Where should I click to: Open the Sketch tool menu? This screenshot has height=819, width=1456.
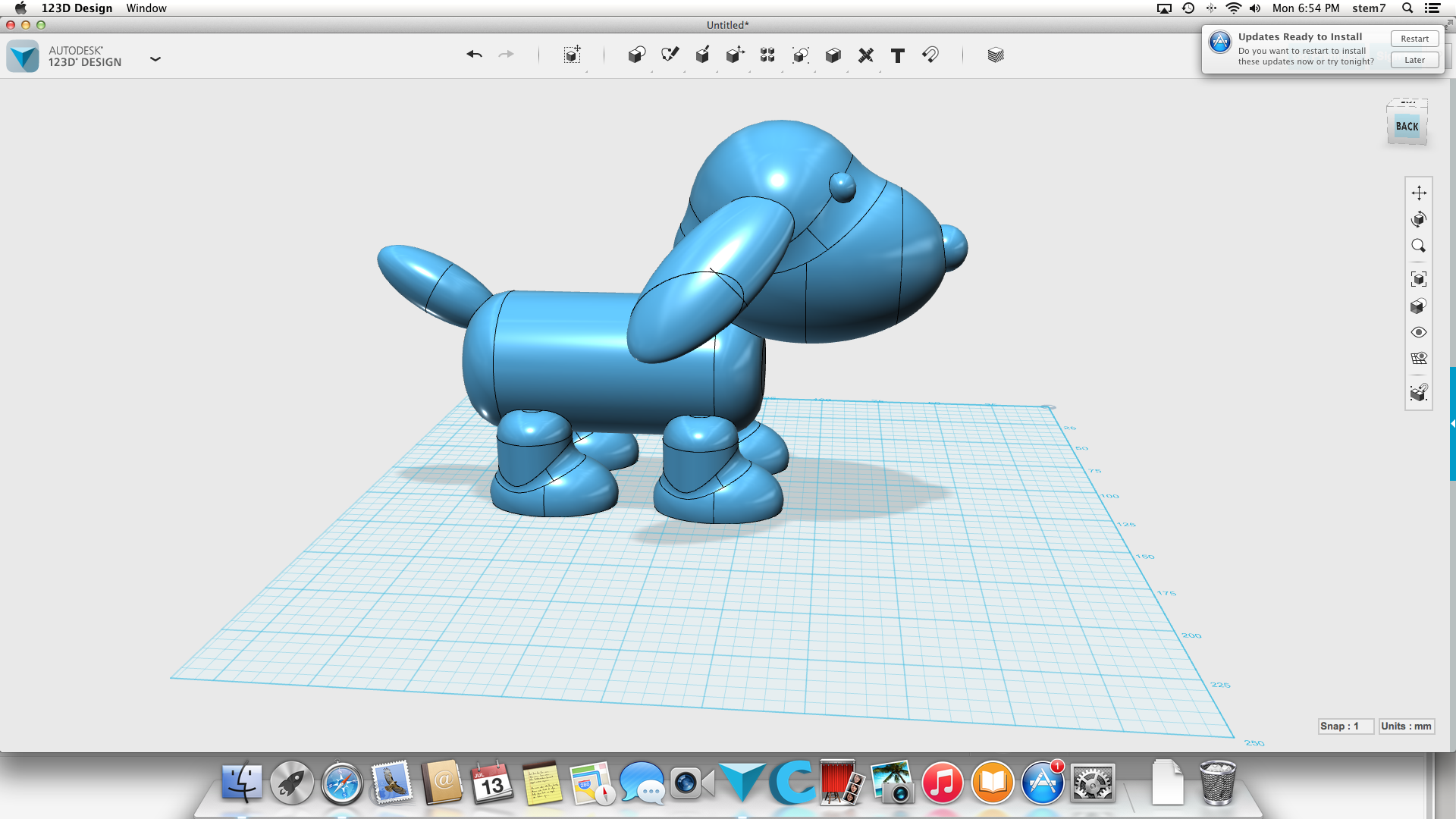tap(670, 55)
